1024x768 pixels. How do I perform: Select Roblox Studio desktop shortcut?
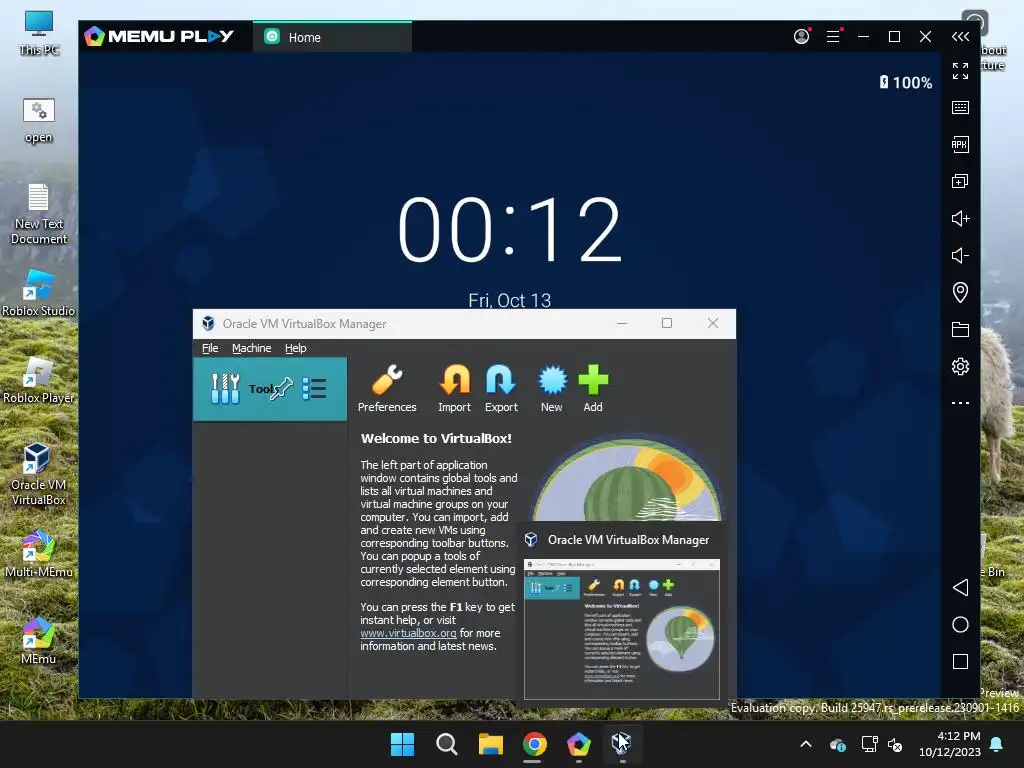pyautogui.click(x=39, y=293)
